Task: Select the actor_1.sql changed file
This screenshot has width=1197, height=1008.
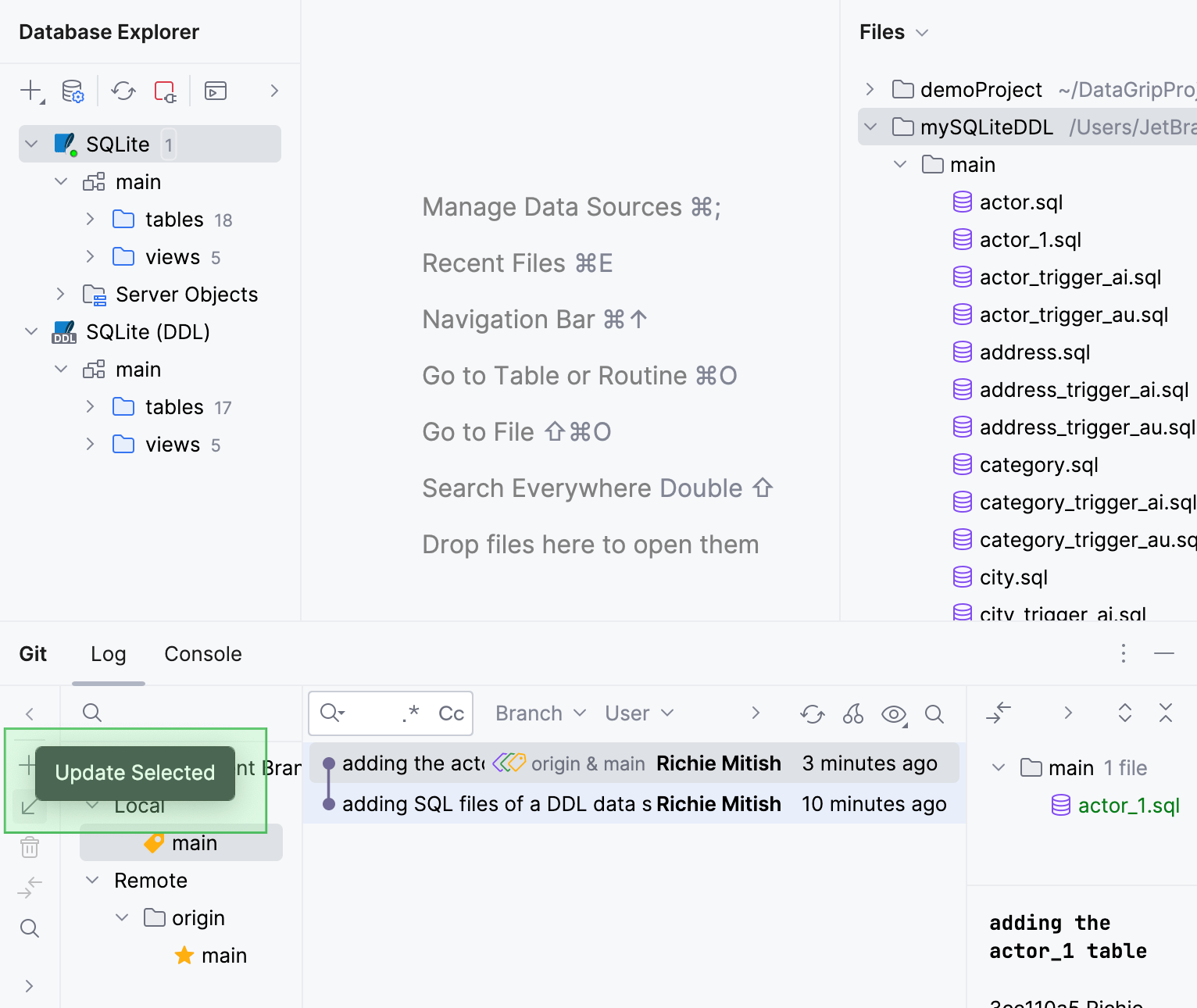Action: pos(1128,806)
